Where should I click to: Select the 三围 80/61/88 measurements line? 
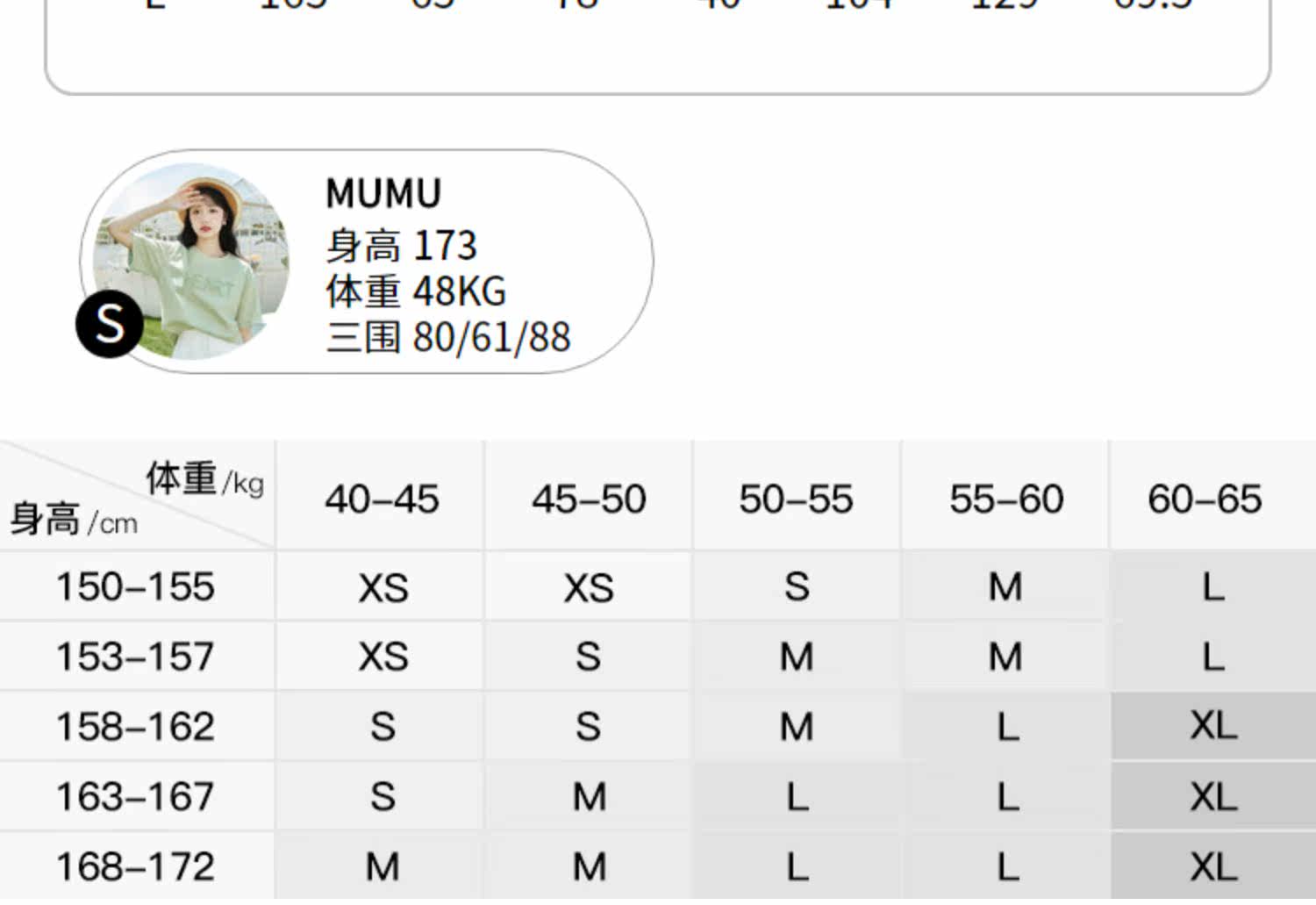[448, 337]
